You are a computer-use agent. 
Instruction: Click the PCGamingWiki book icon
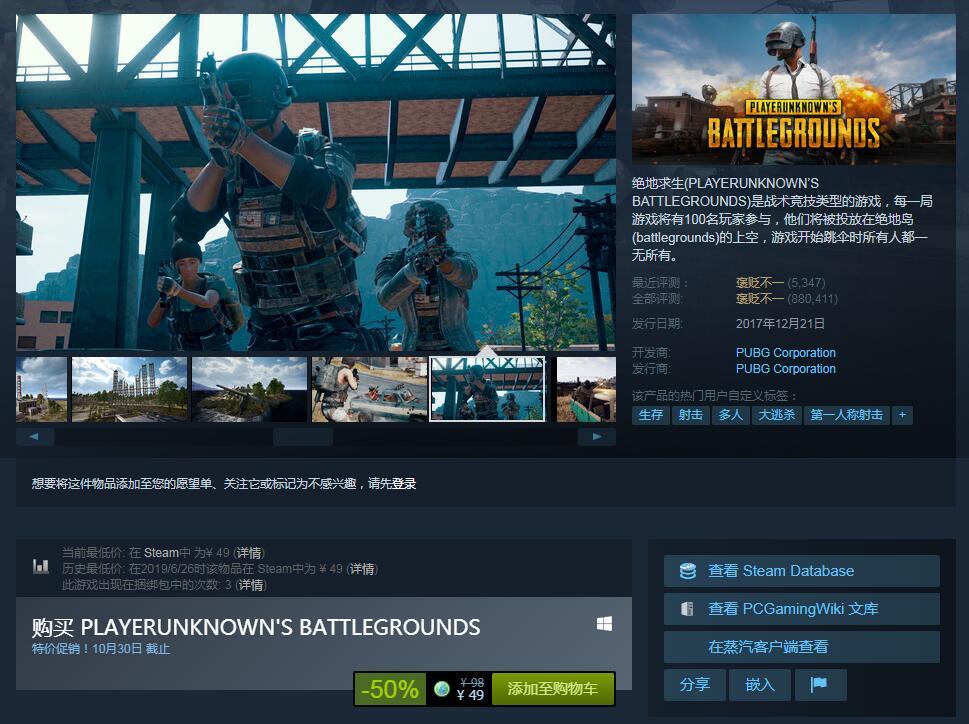point(688,609)
